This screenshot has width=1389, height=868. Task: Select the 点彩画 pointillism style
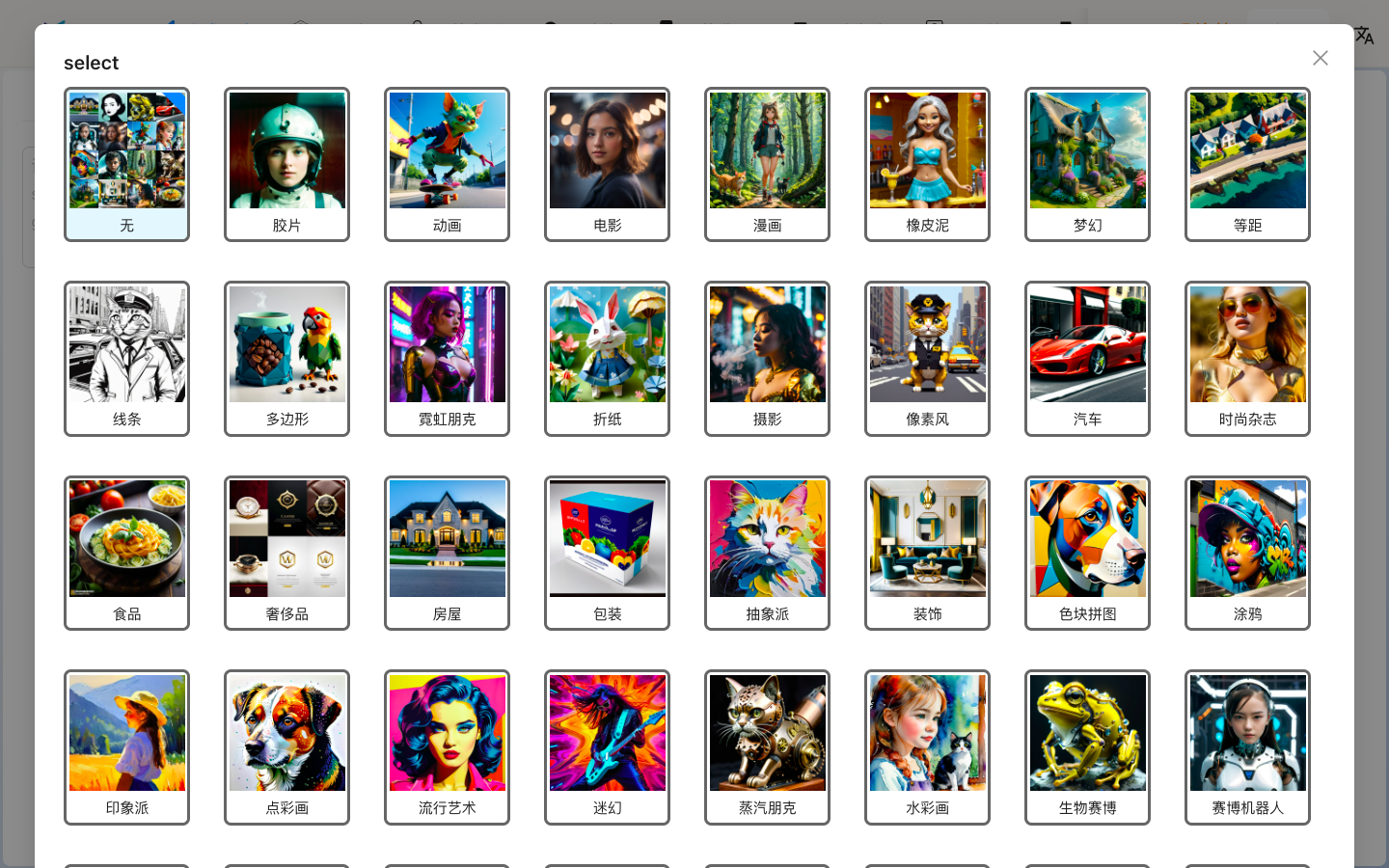[286, 747]
